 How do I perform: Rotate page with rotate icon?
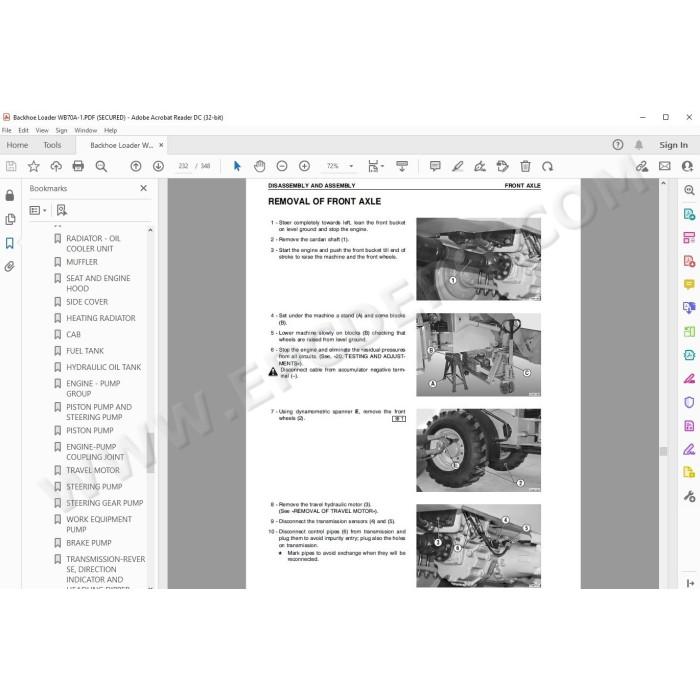coord(547,167)
